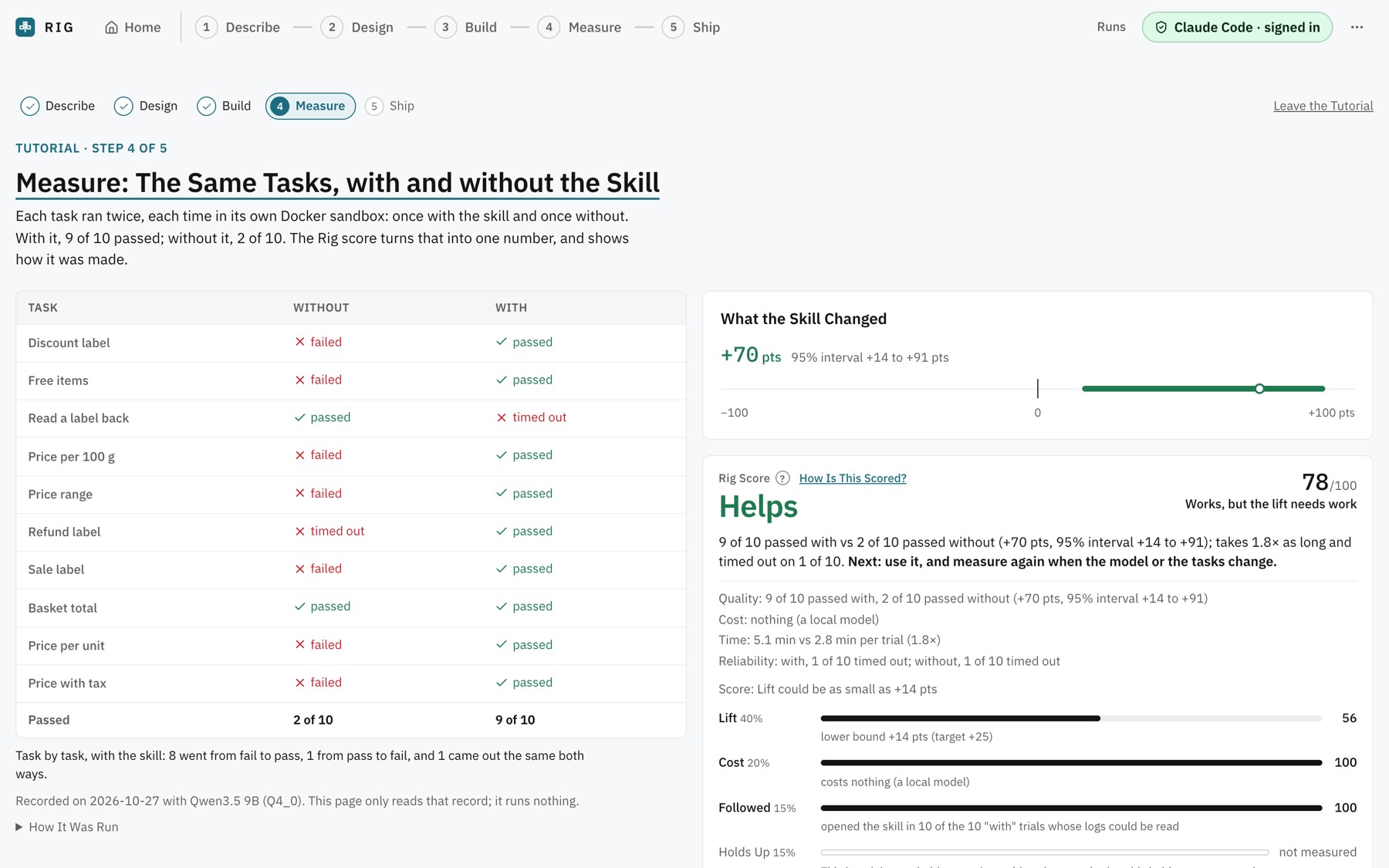Click the passed checkmark in Basket total Without column
The width and height of the screenshot is (1389, 868).
pyautogui.click(x=300, y=606)
